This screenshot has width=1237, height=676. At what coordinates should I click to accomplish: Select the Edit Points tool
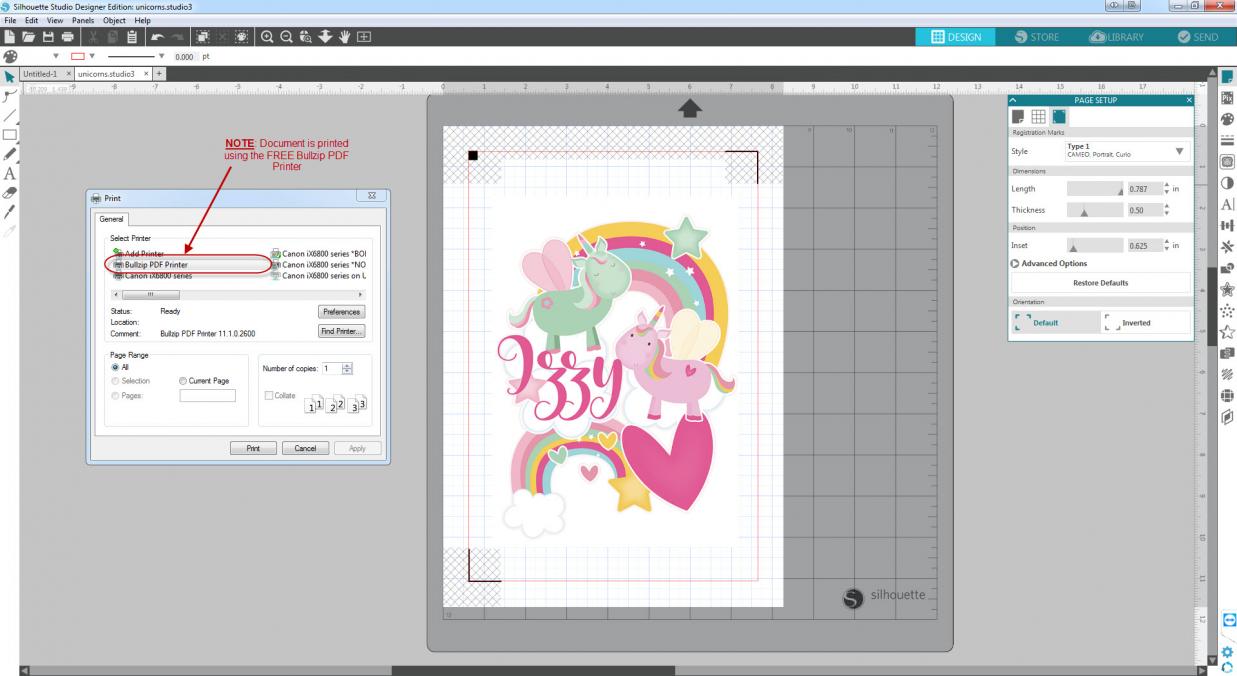coord(10,96)
